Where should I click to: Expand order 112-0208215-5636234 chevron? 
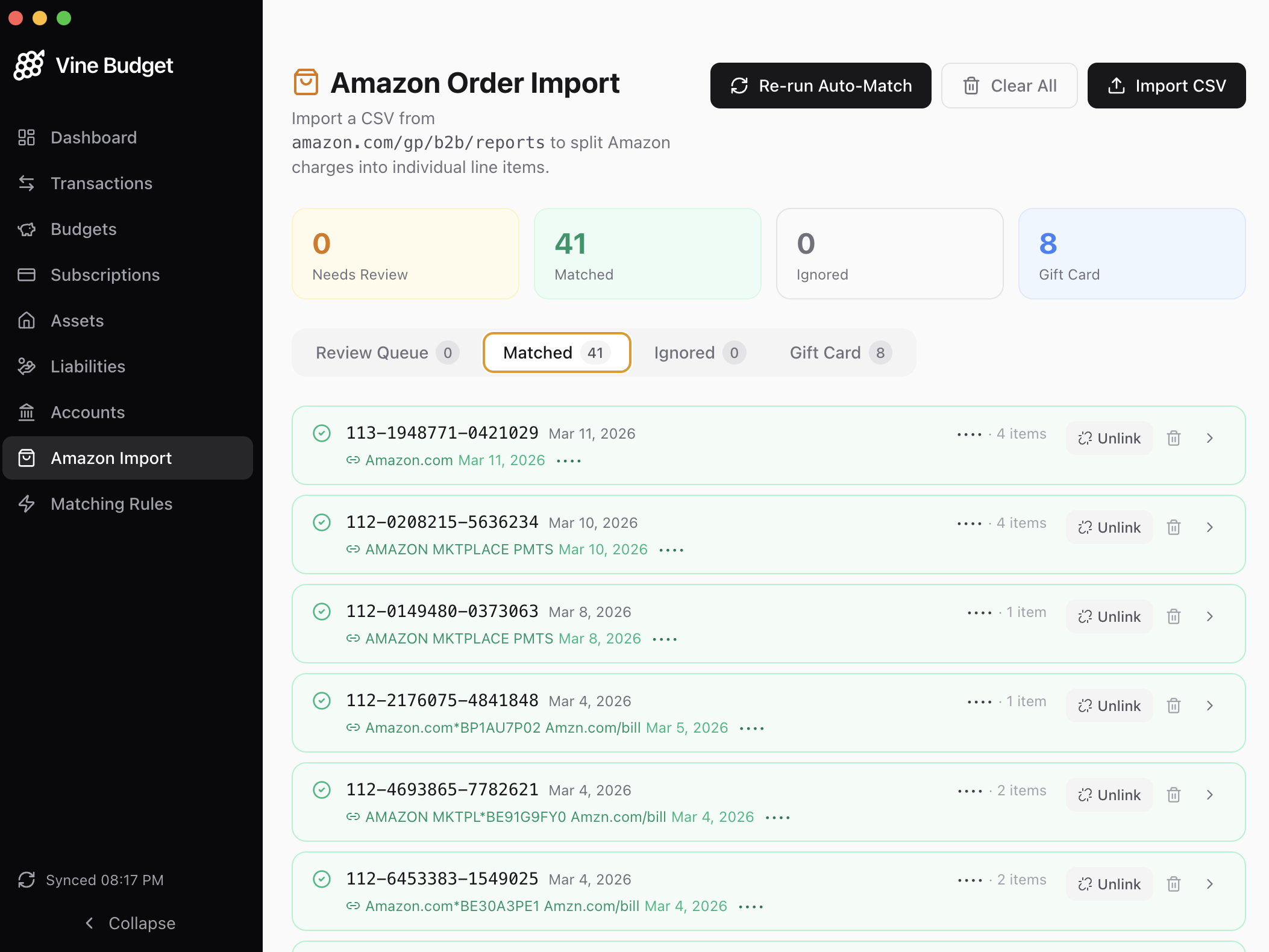coord(1210,527)
